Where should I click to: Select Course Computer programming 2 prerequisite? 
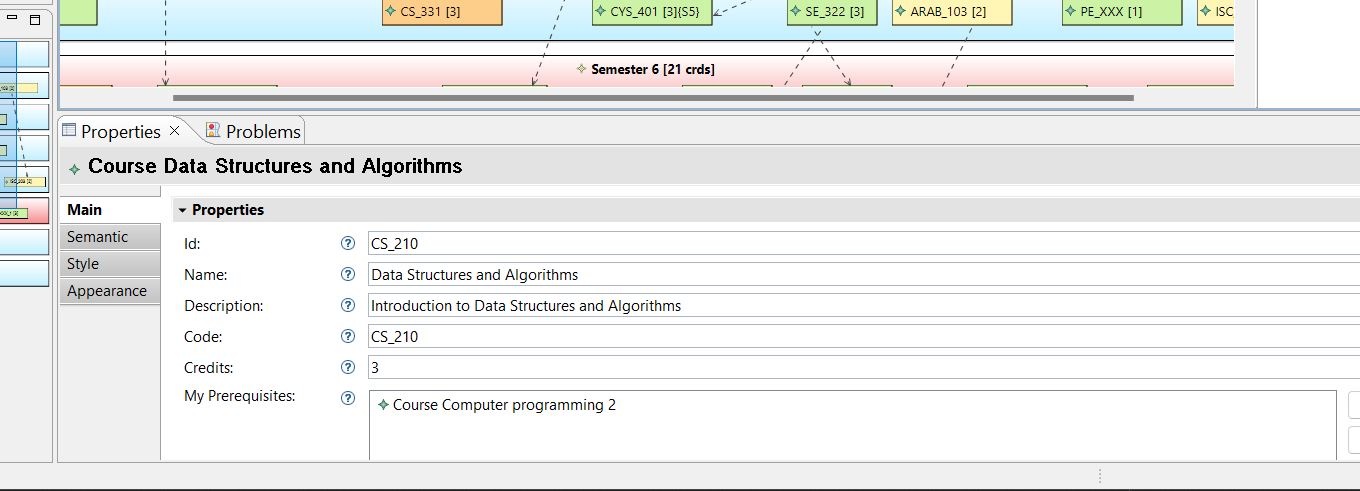click(497, 405)
